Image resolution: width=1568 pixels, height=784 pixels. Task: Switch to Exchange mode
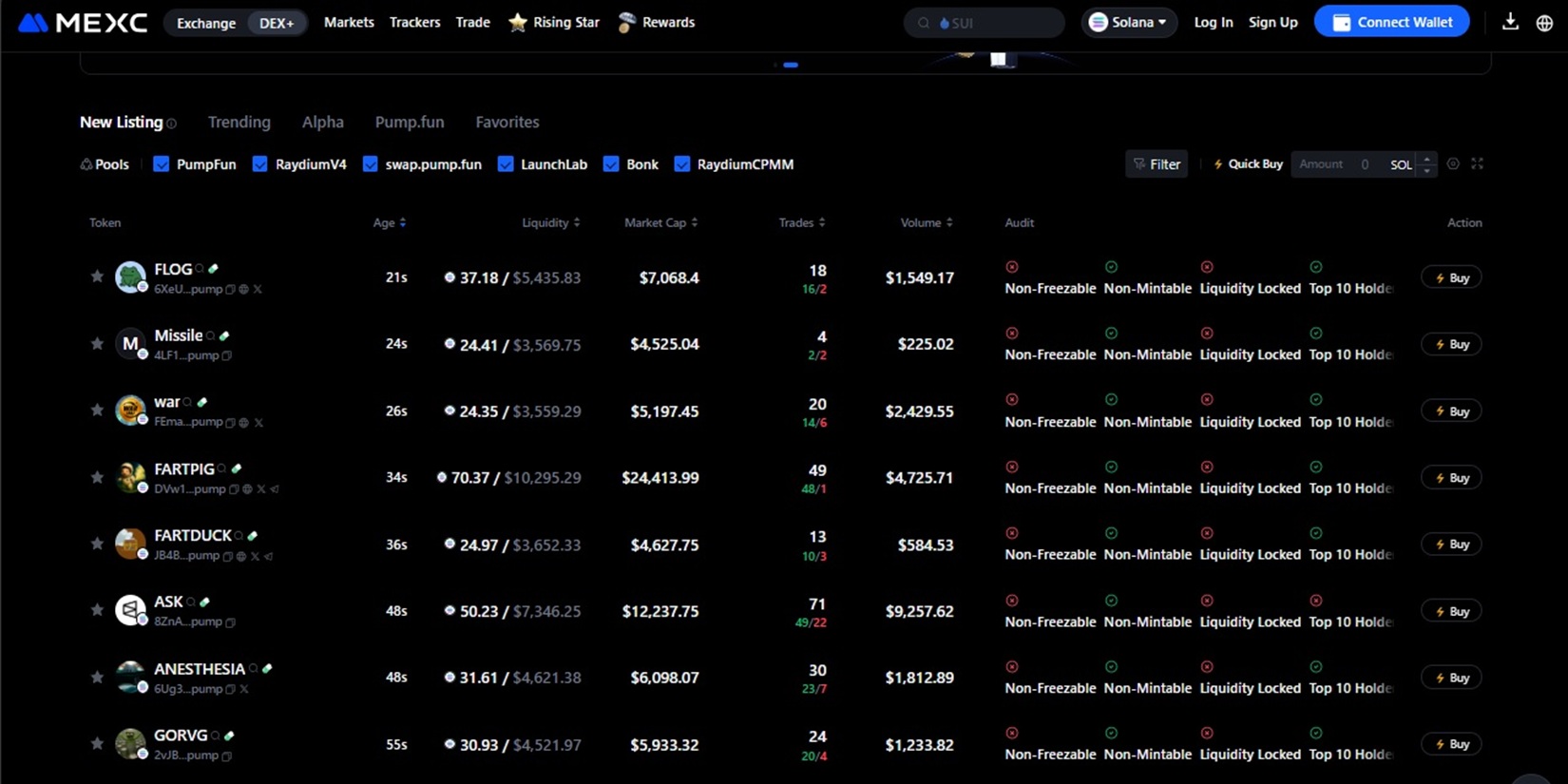coord(206,23)
